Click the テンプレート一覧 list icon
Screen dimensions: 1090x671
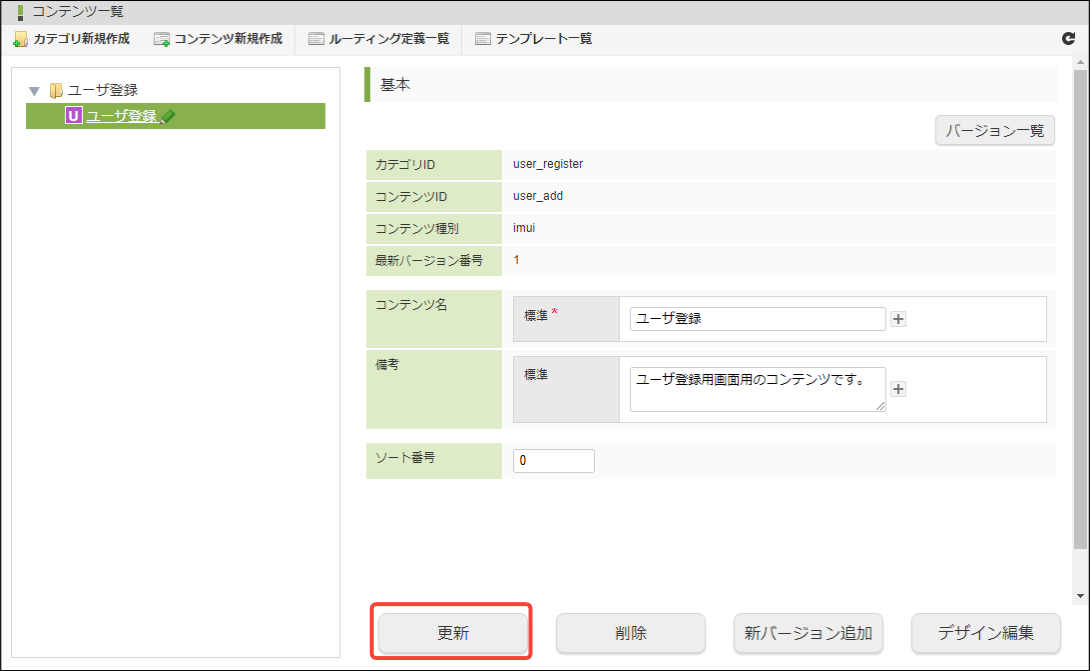point(482,39)
